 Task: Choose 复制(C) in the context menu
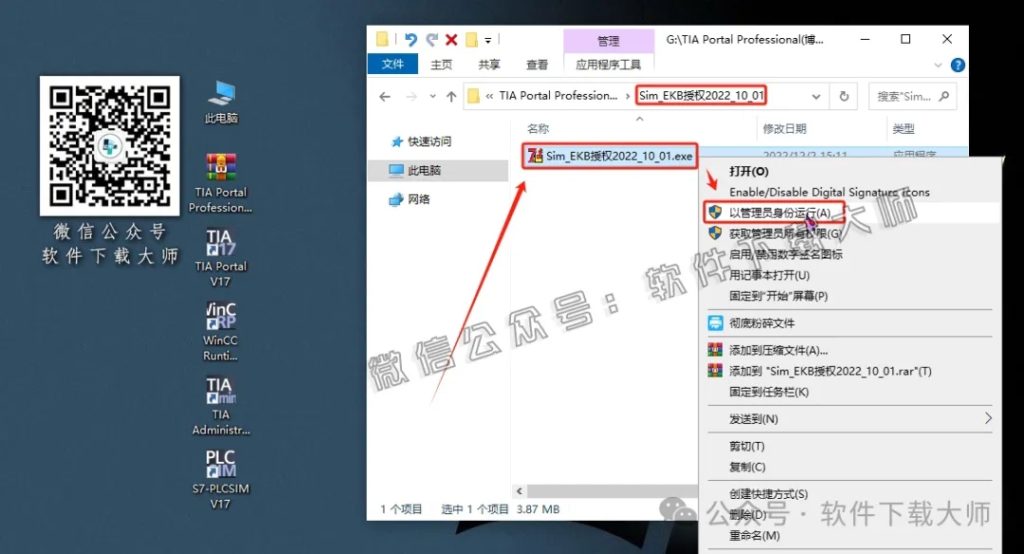click(x=747, y=467)
